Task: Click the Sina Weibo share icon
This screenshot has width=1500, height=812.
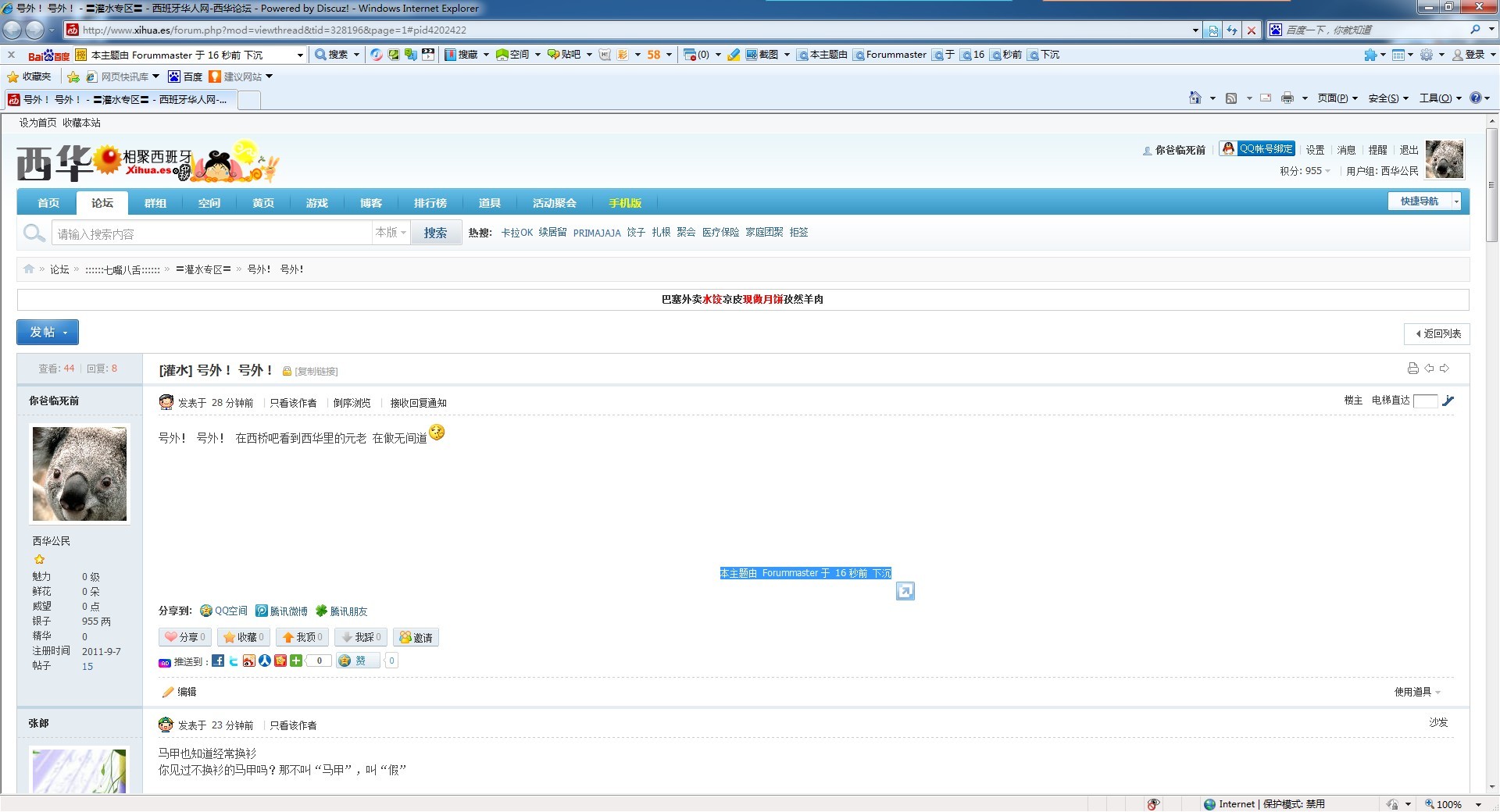Action: [248, 661]
